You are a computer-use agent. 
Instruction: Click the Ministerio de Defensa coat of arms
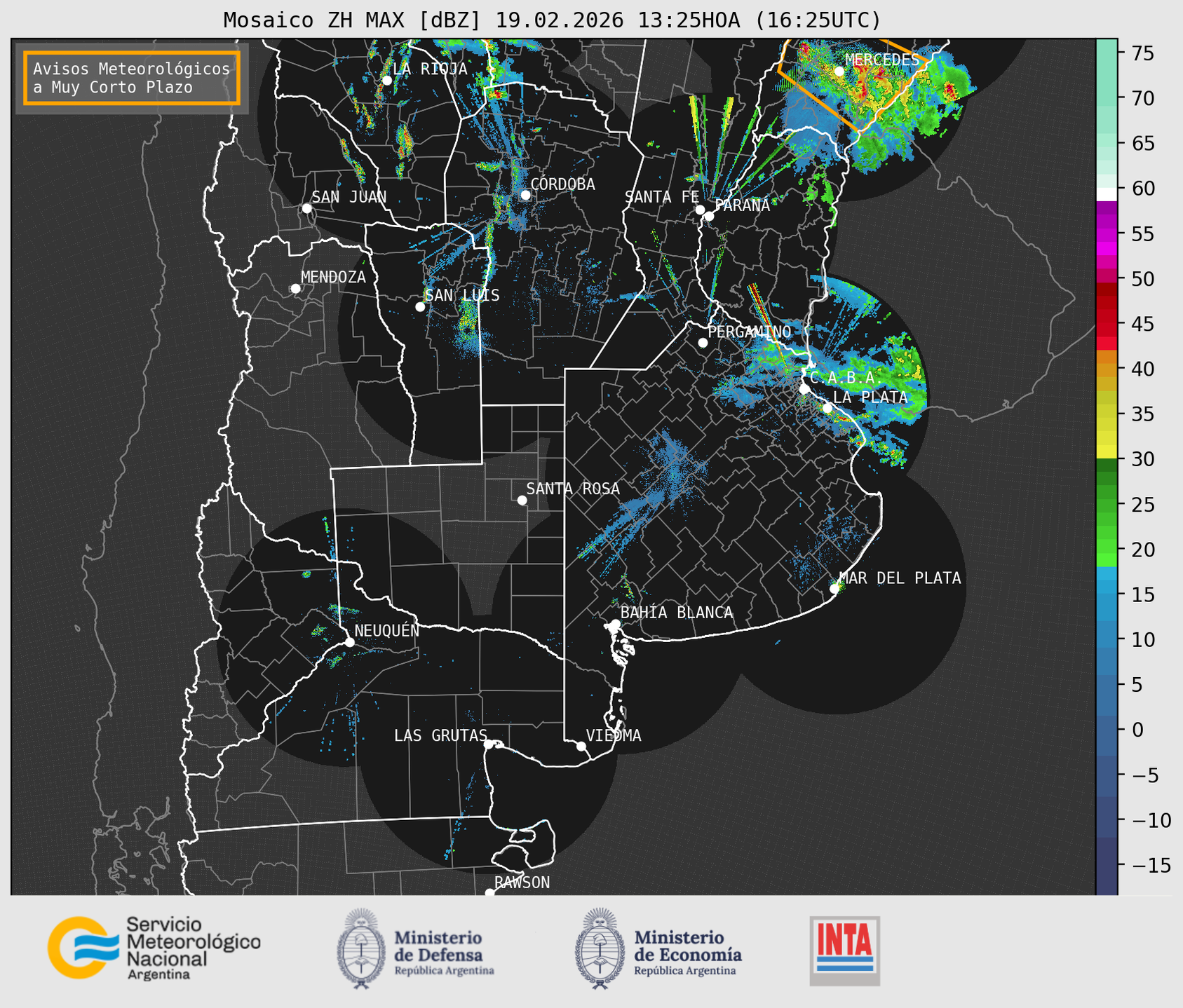coord(362,948)
